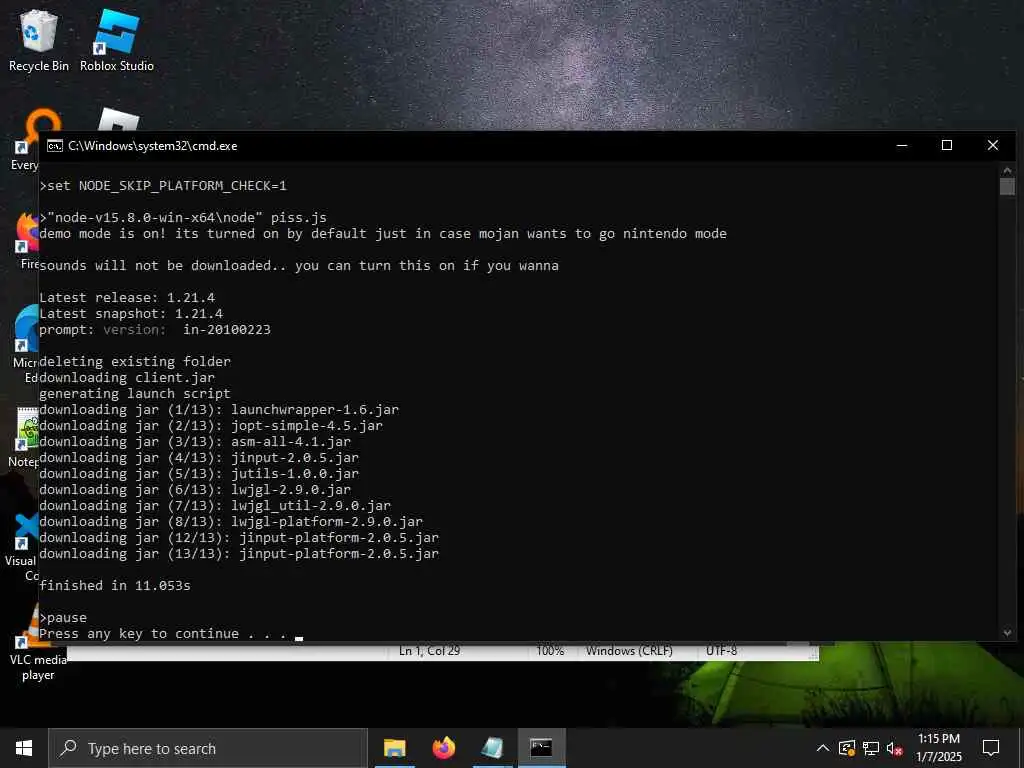Click the '>pause' command line

click(x=63, y=617)
